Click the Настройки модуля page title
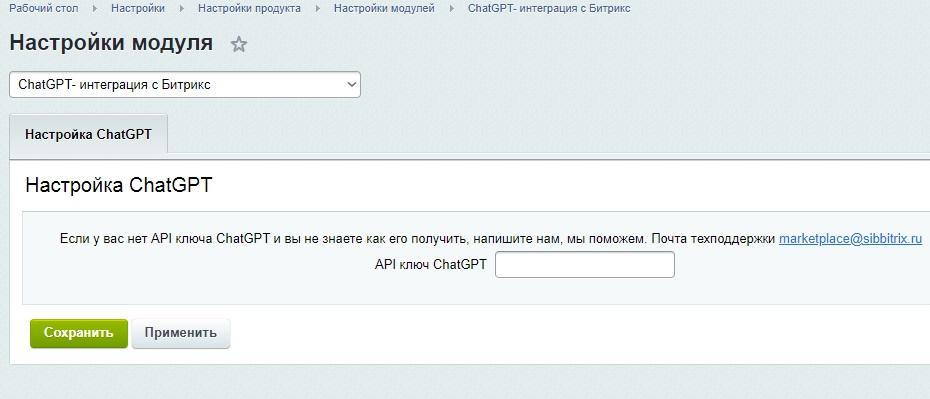 pyautogui.click(x=112, y=43)
